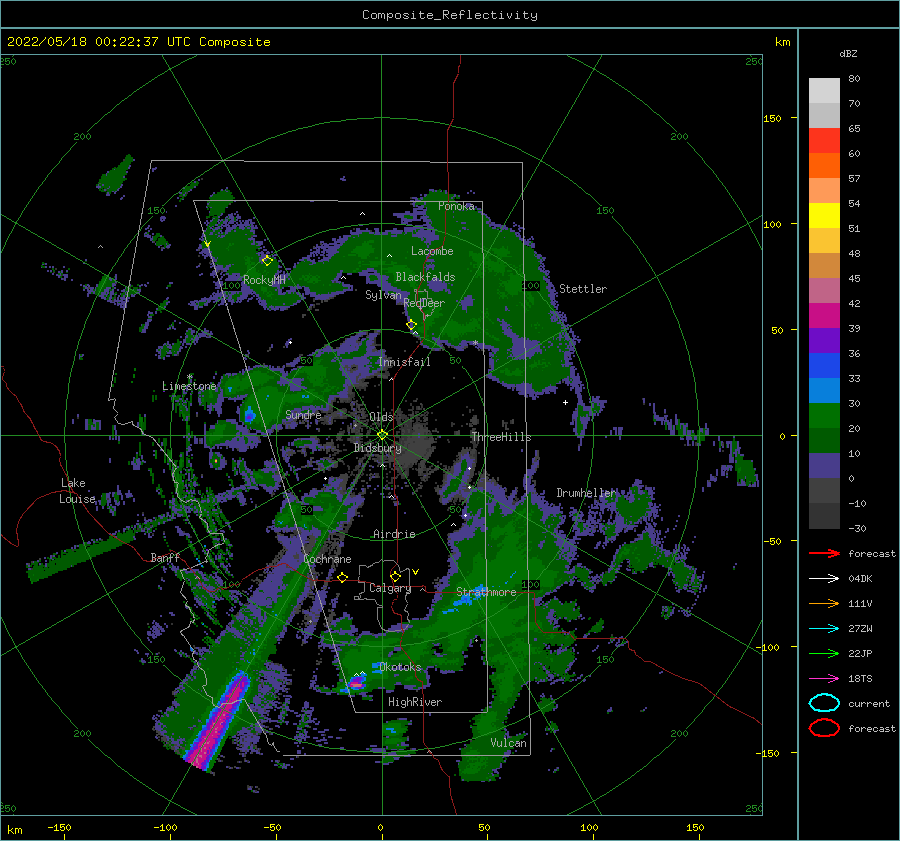Click the Cochrane label
900x841 pixels.
pos(327,559)
